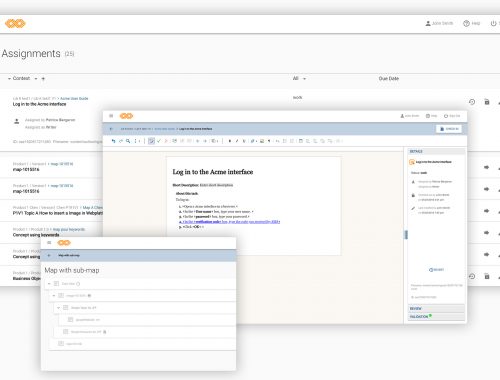Click the italic icon in the editor toolbar

click(237, 141)
